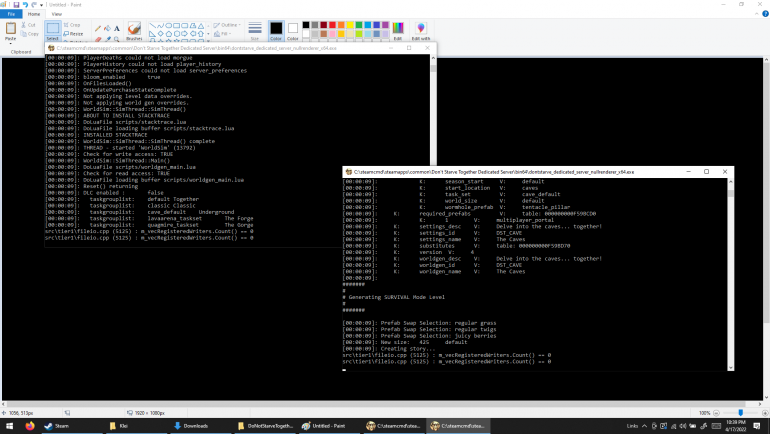Open the line Size selector

point(255,30)
